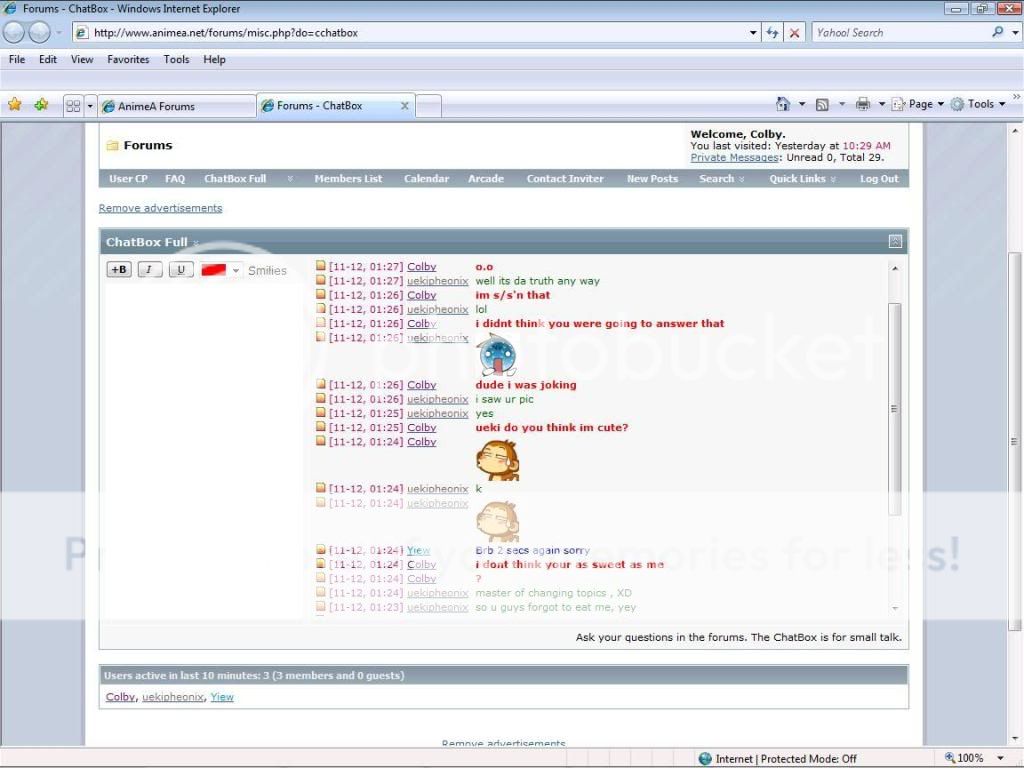This screenshot has width=1024, height=768.
Task: Open the Private Messages link
Action: (x=734, y=158)
